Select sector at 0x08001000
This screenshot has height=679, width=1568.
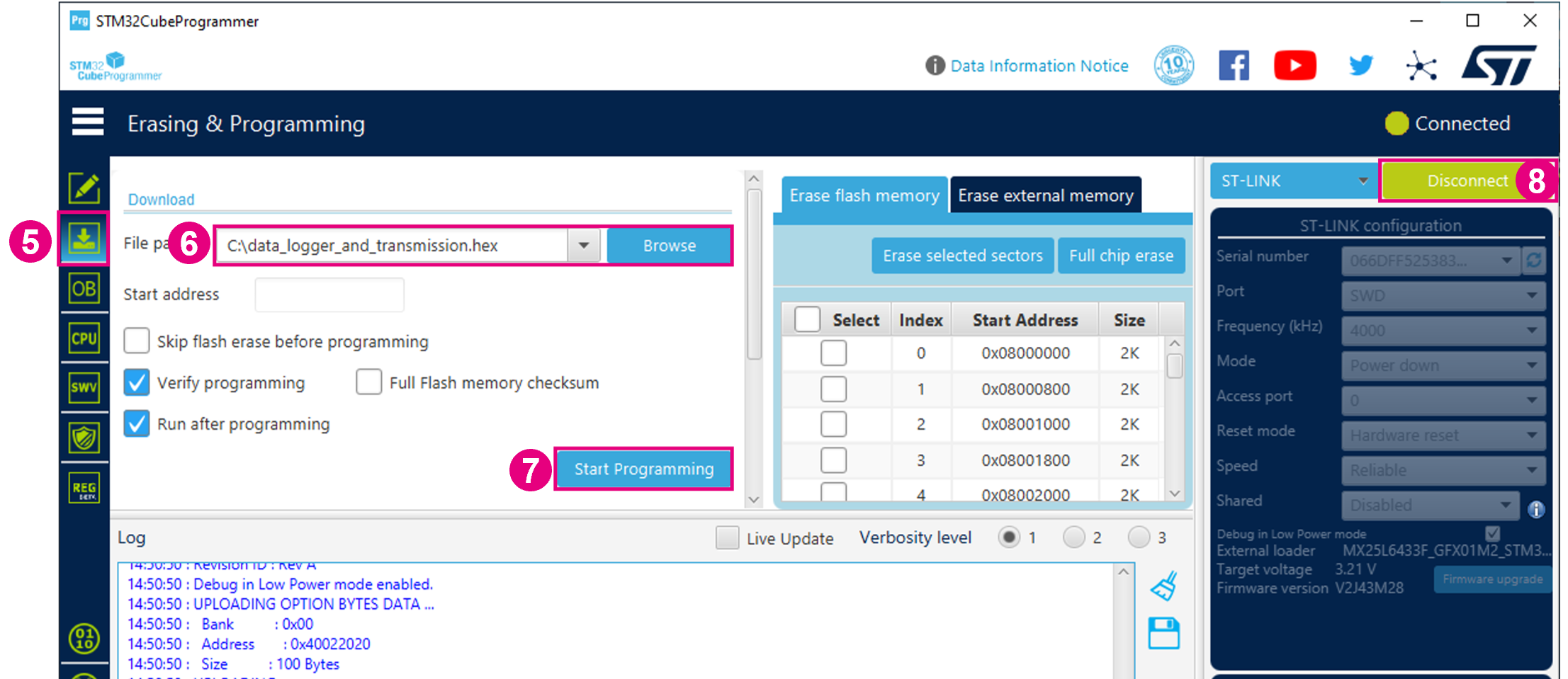[833, 424]
